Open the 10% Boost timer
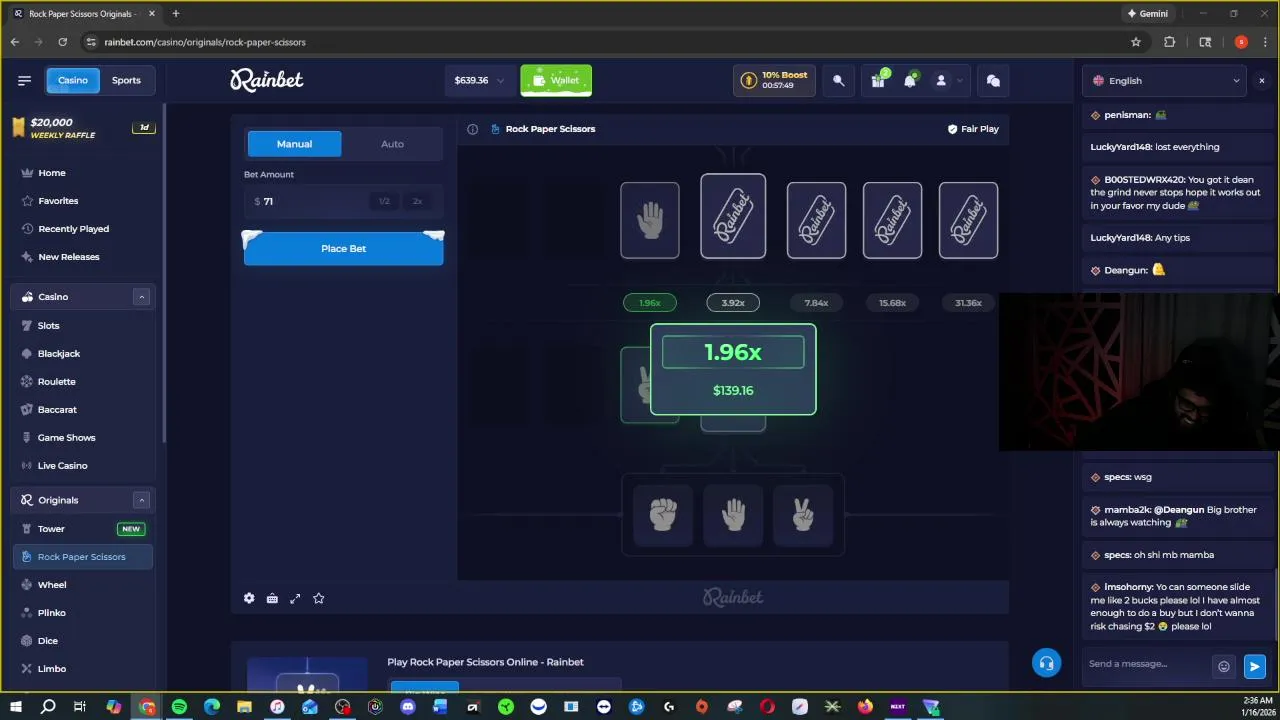The height and width of the screenshot is (720, 1280). coord(774,81)
